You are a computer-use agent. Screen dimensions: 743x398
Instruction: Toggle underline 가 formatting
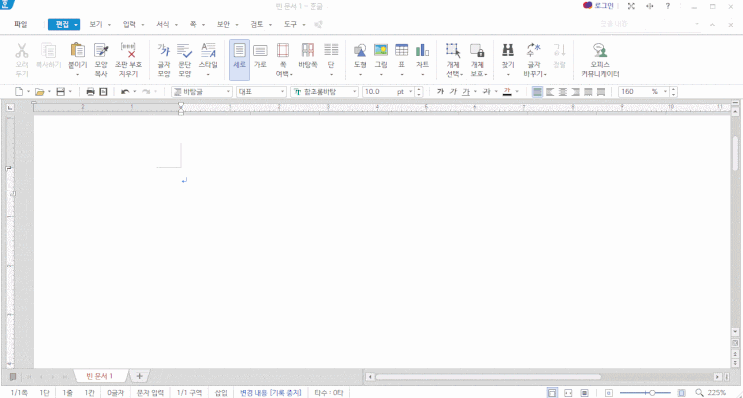(466, 91)
